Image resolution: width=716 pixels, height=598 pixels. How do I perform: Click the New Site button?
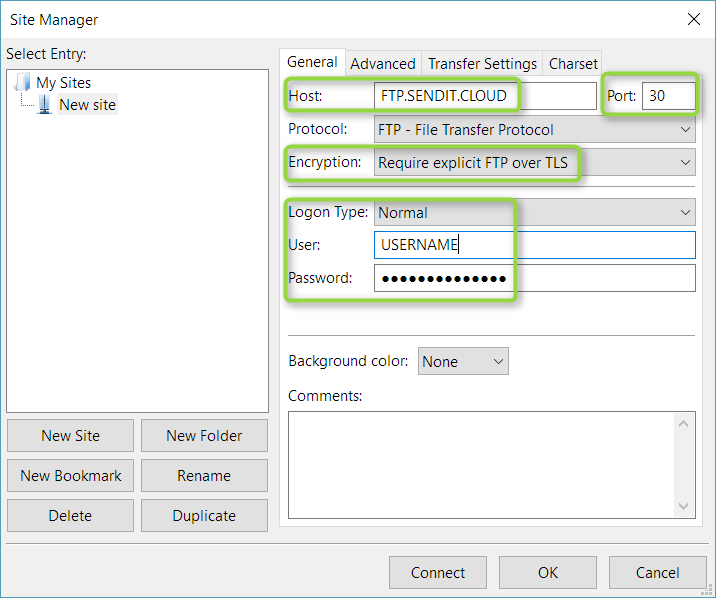70,435
